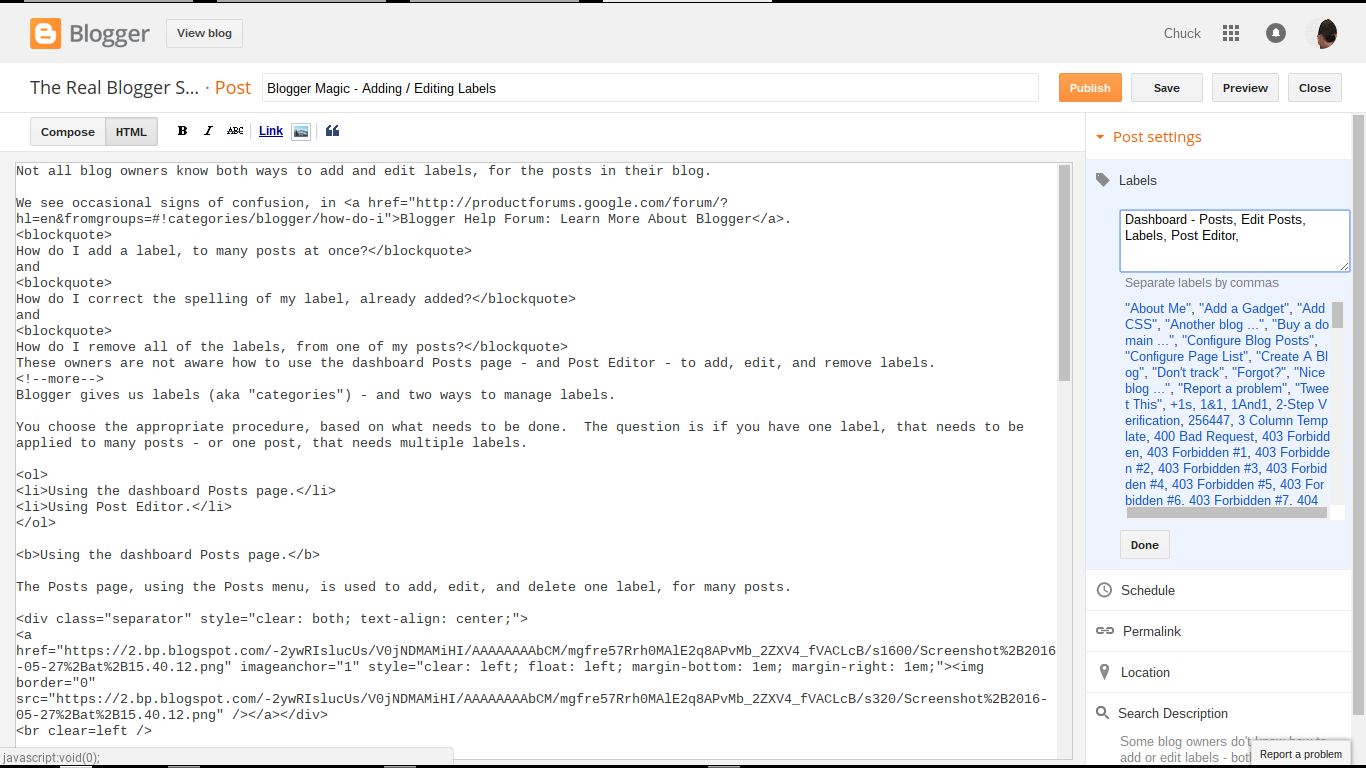The height and width of the screenshot is (768, 1366).
Task: Publish the post
Action: tap(1090, 88)
